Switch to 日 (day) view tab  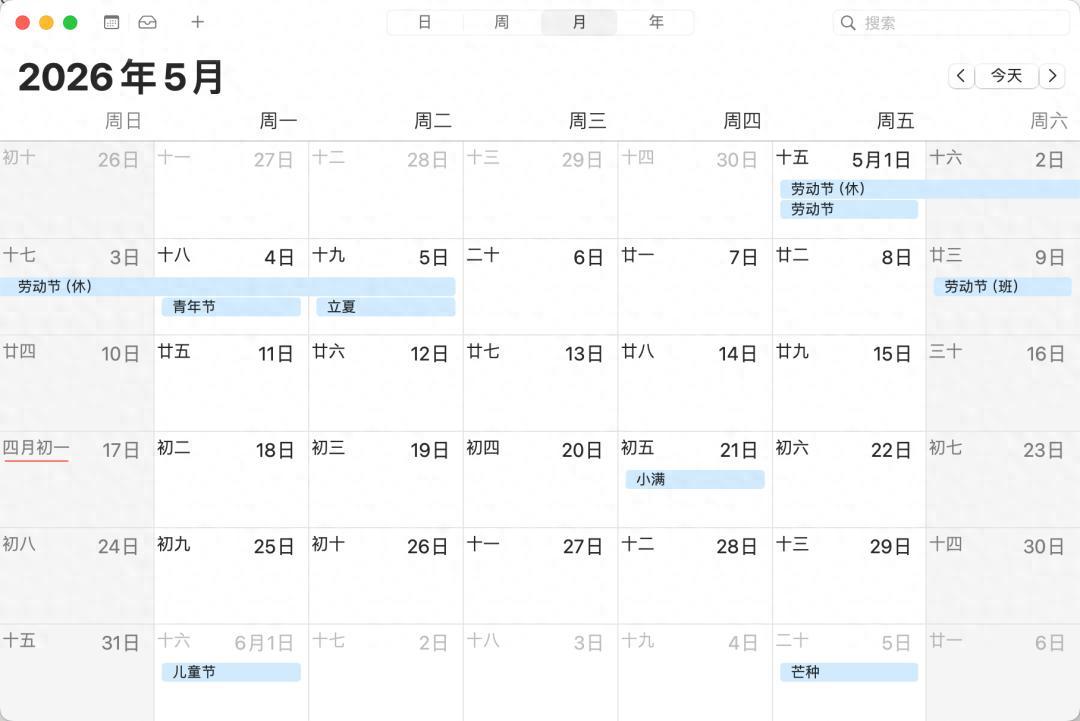pyautogui.click(x=425, y=22)
